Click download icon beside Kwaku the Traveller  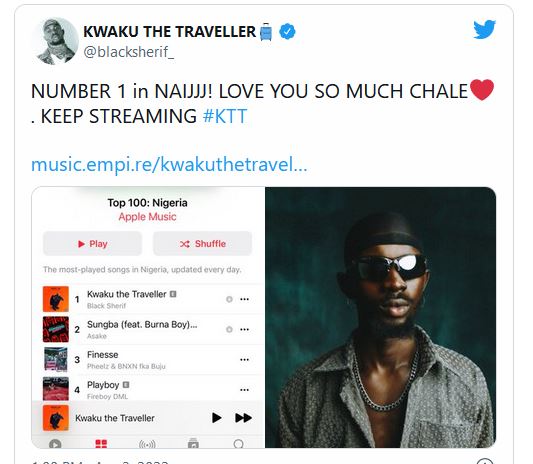click(229, 299)
